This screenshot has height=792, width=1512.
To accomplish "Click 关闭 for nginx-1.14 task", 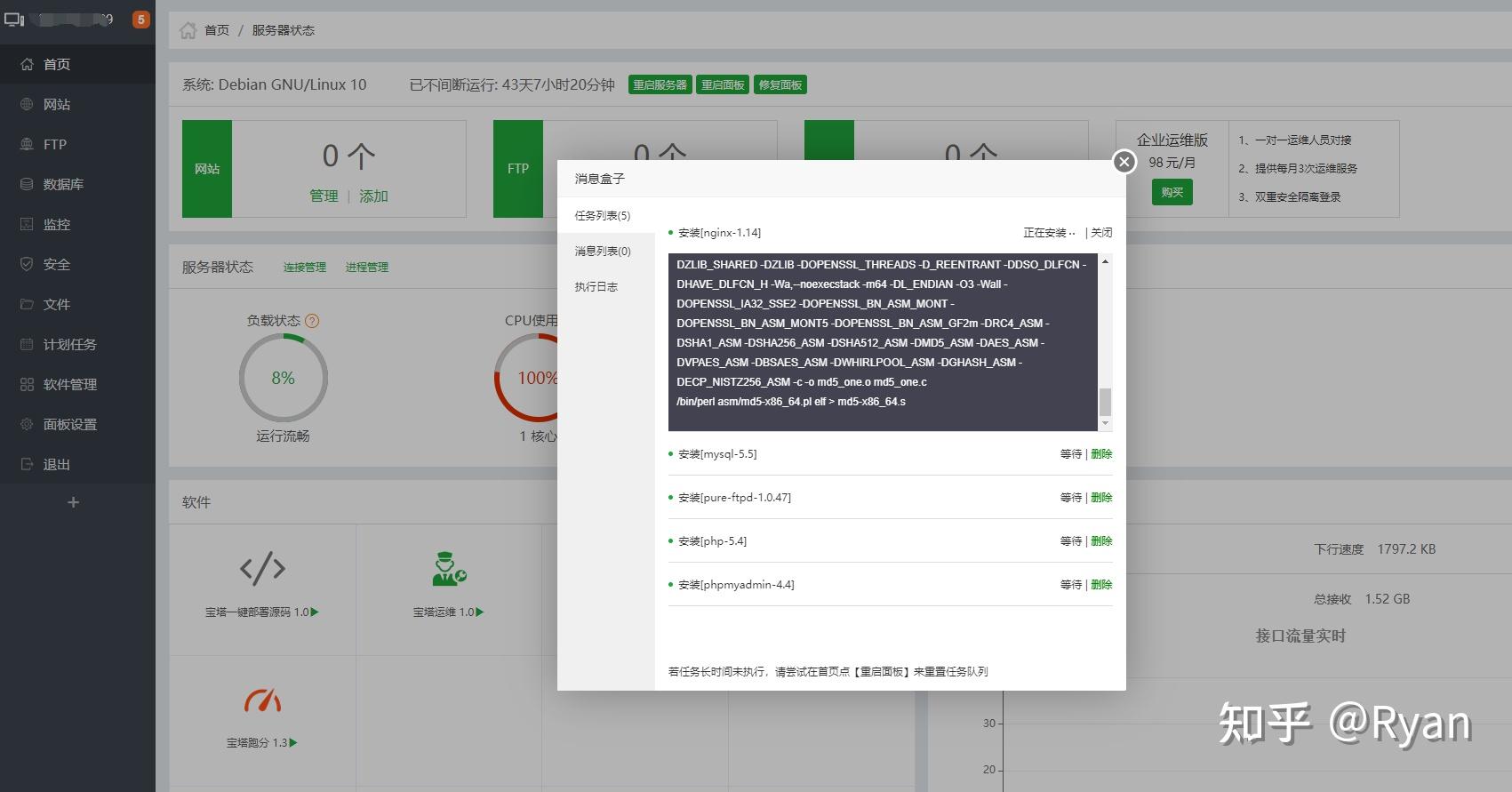I will tap(1101, 233).
